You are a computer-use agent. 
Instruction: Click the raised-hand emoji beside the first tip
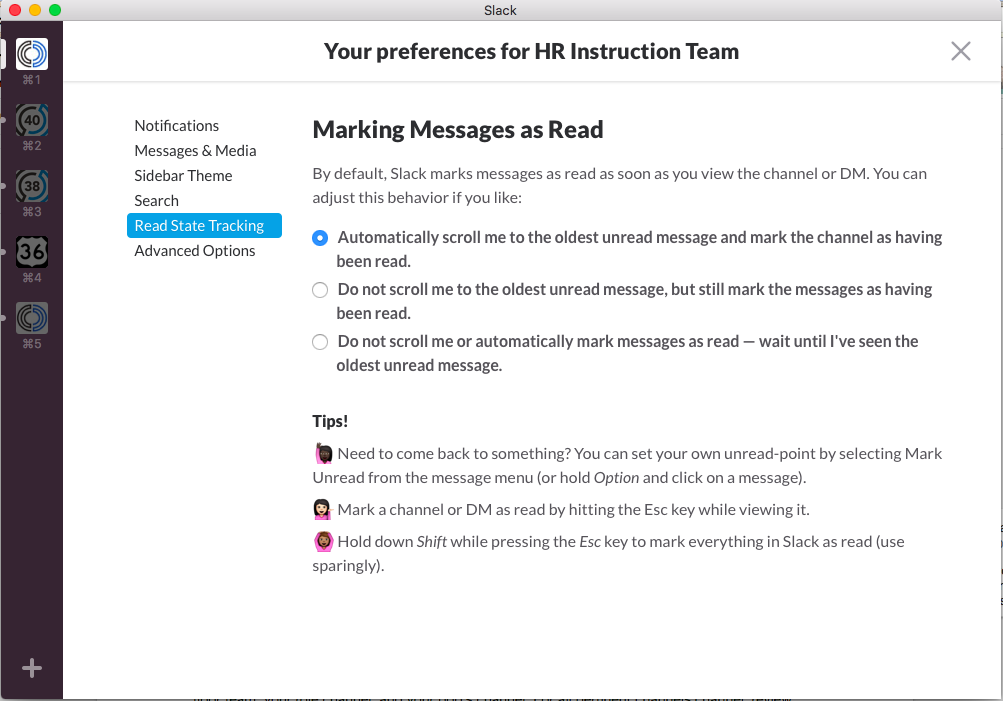[x=324, y=453]
